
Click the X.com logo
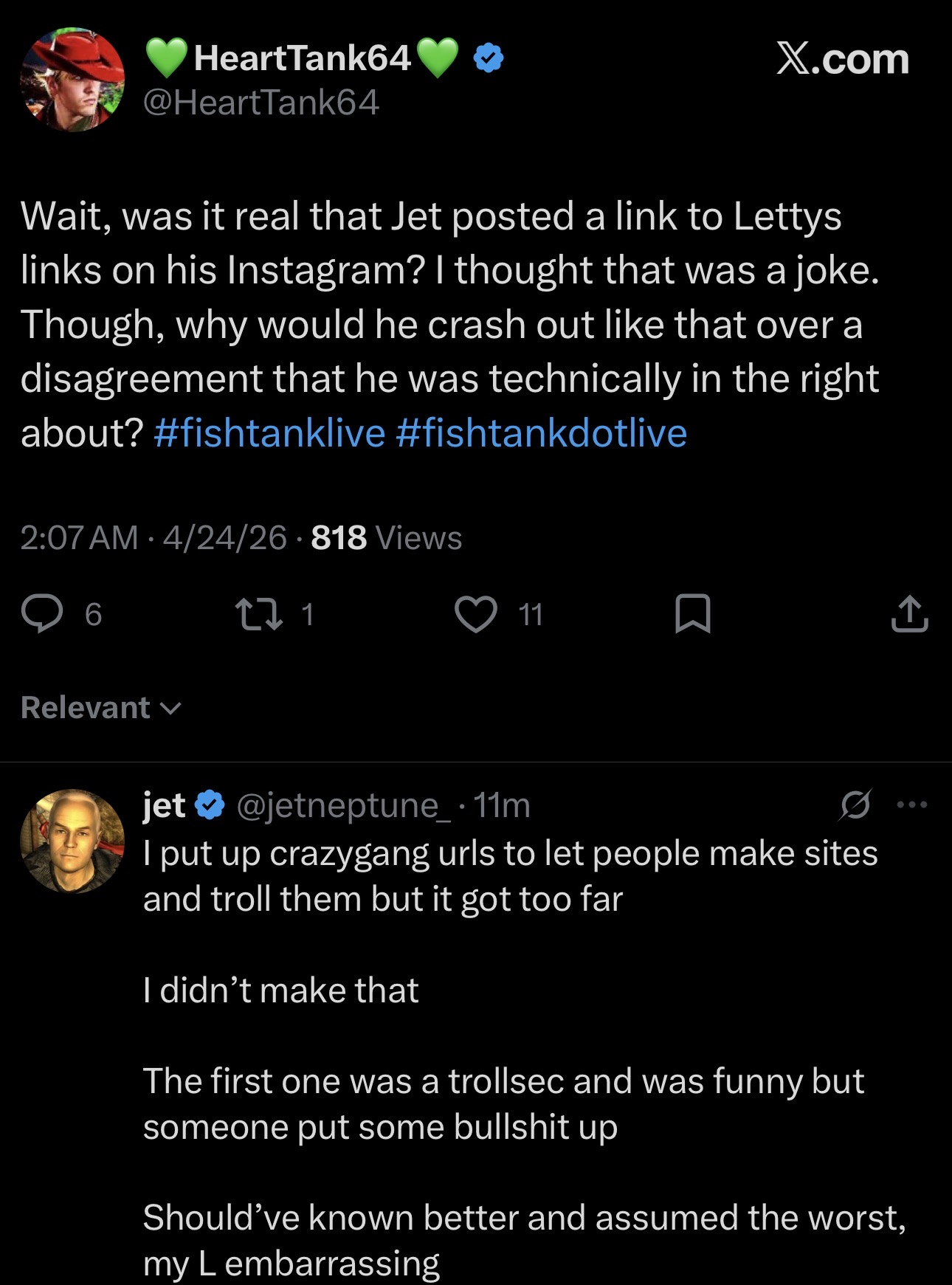(842, 59)
